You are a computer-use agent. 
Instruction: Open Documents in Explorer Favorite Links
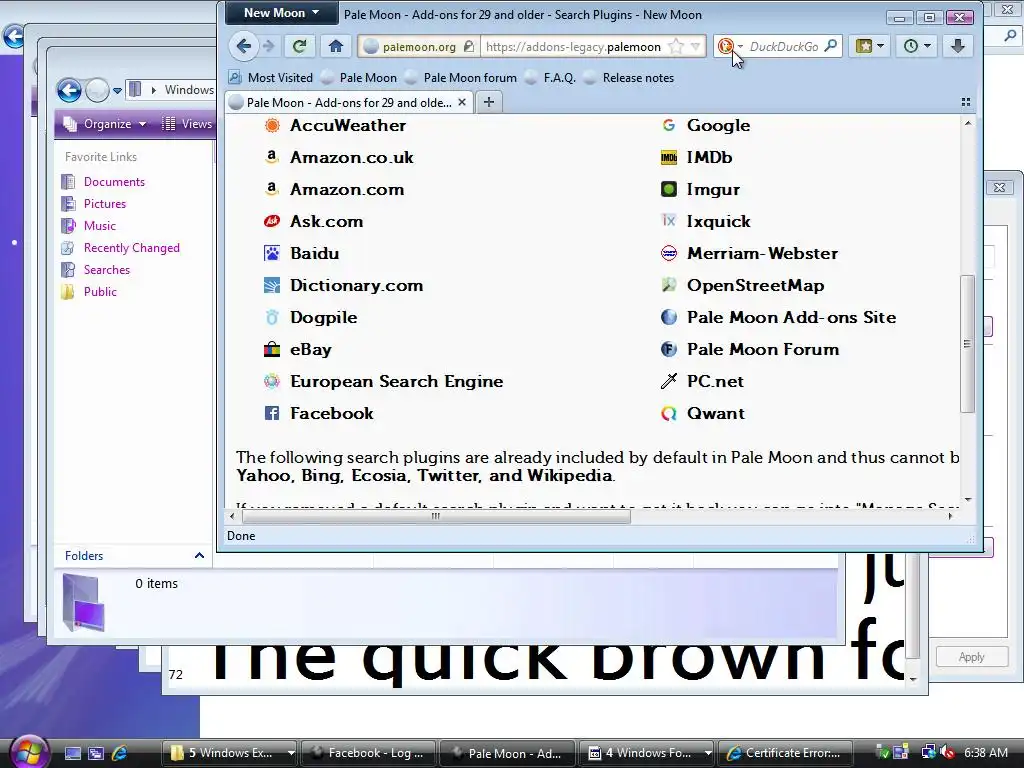click(114, 182)
